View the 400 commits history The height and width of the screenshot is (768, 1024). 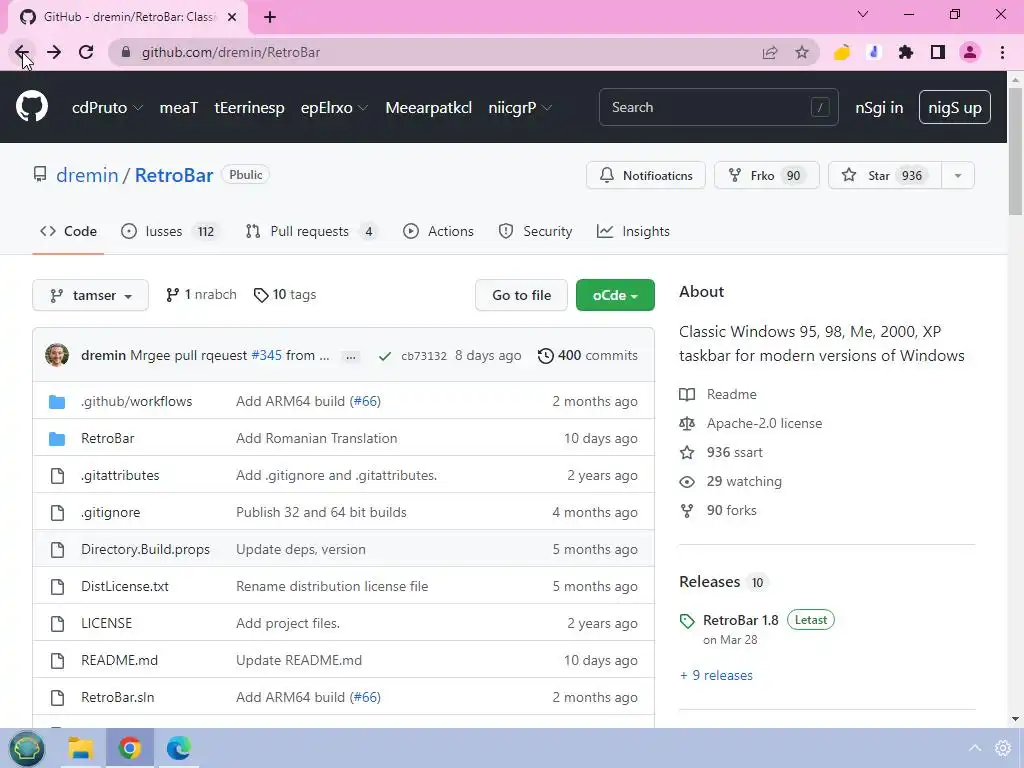[x=588, y=355]
